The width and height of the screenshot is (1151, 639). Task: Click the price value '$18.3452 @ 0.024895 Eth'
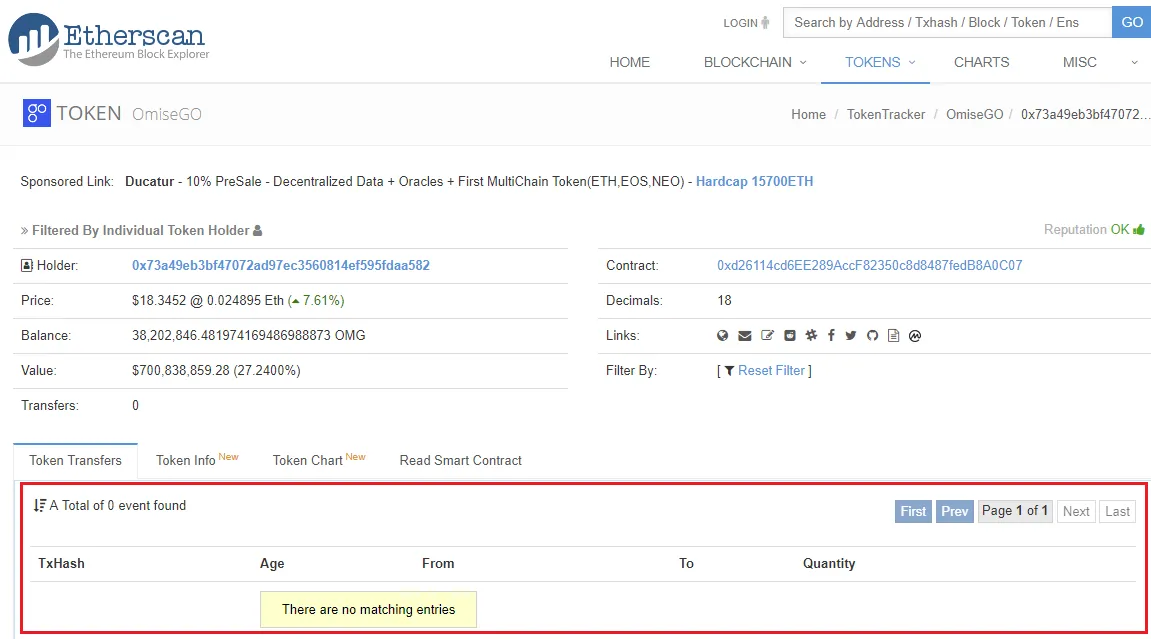pyautogui.click(x=208, y=301)
